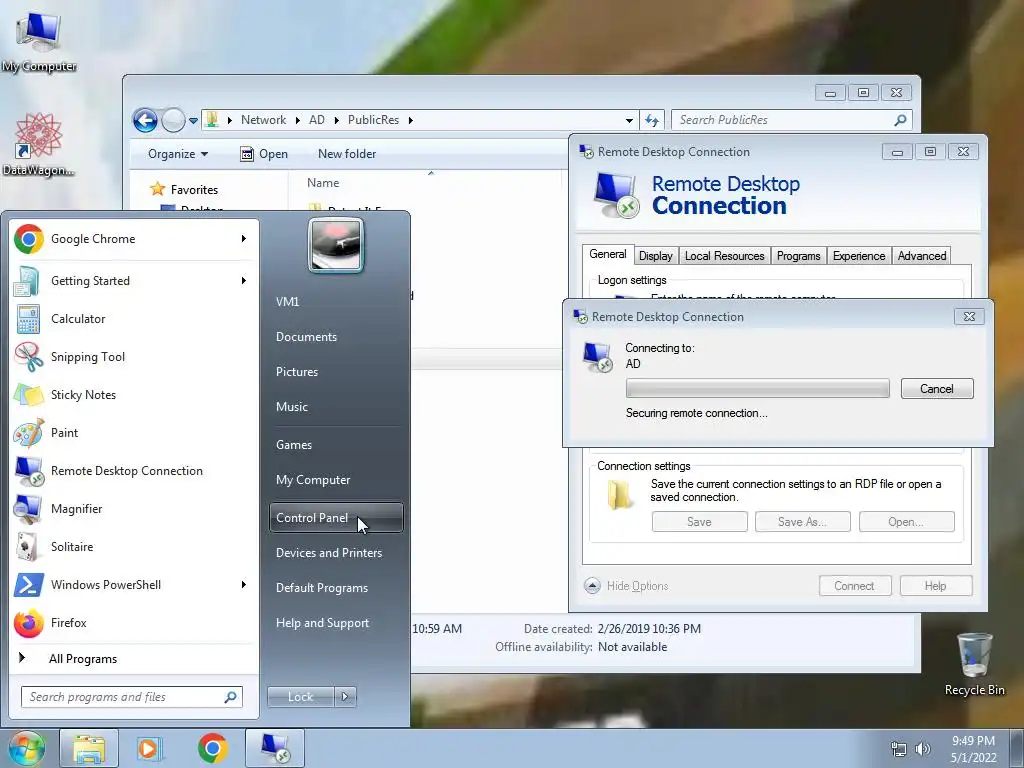Expand Google Chrome jump list arrow
Screen dimensions: 1024x768
[x=244, y=239]
